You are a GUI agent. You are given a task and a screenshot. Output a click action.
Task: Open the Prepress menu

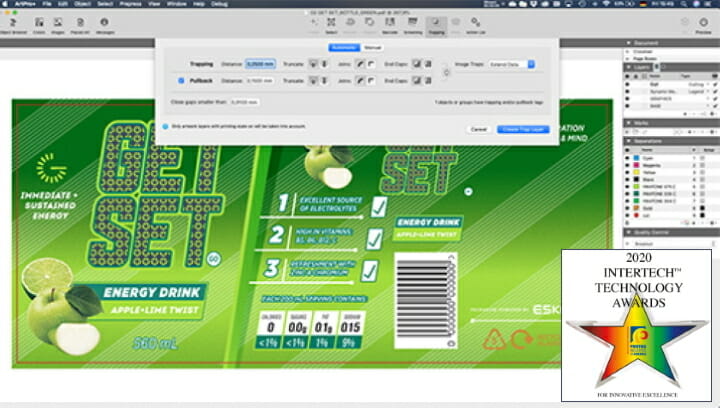coord(130,4)
